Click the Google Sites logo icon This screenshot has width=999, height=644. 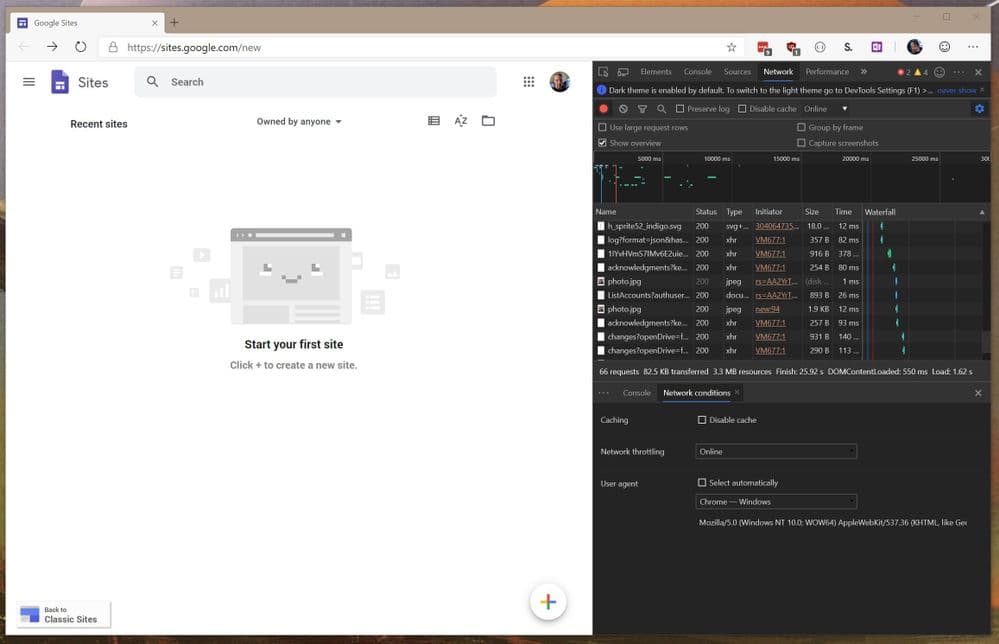click(x=60, y=82)
